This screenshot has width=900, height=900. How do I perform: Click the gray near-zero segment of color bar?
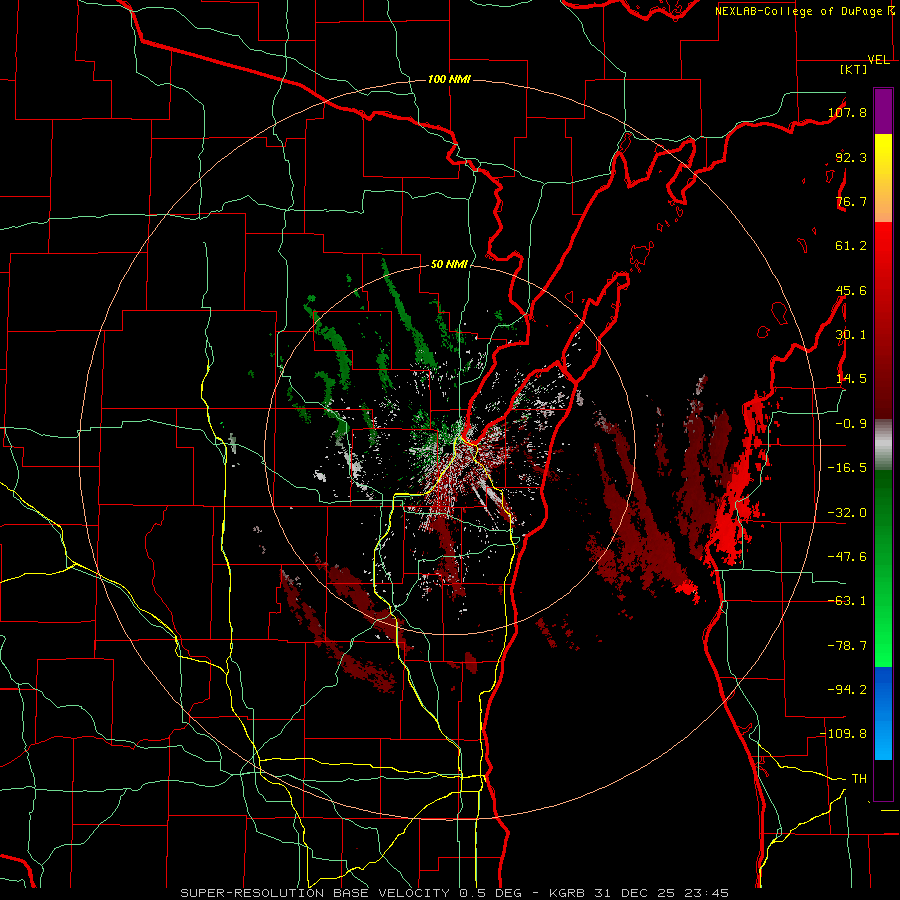(883, 444)
